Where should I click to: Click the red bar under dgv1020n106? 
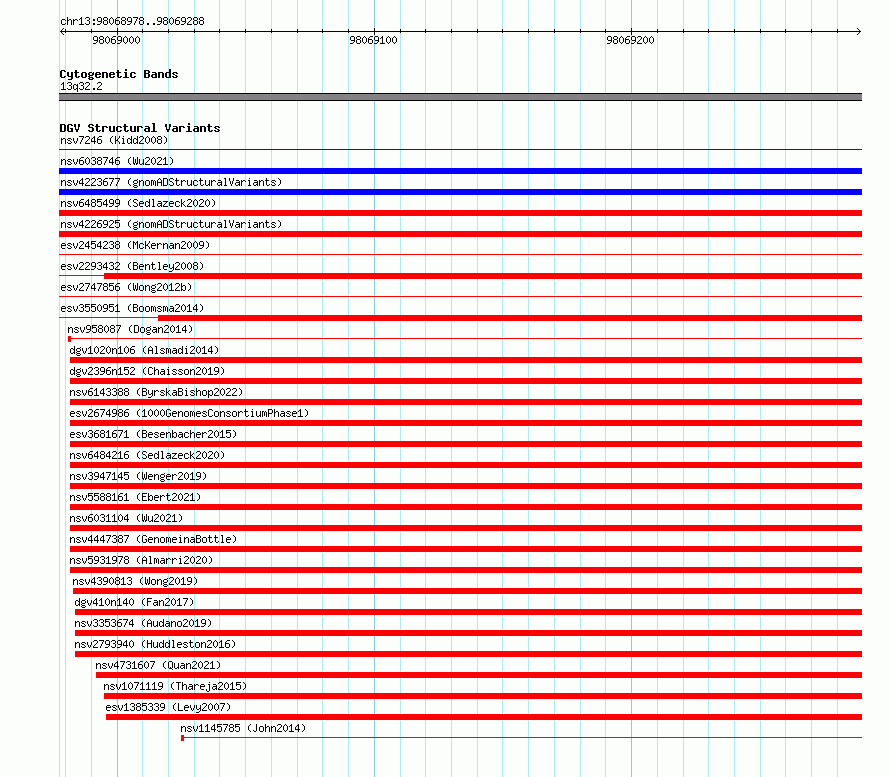point(465,360)
